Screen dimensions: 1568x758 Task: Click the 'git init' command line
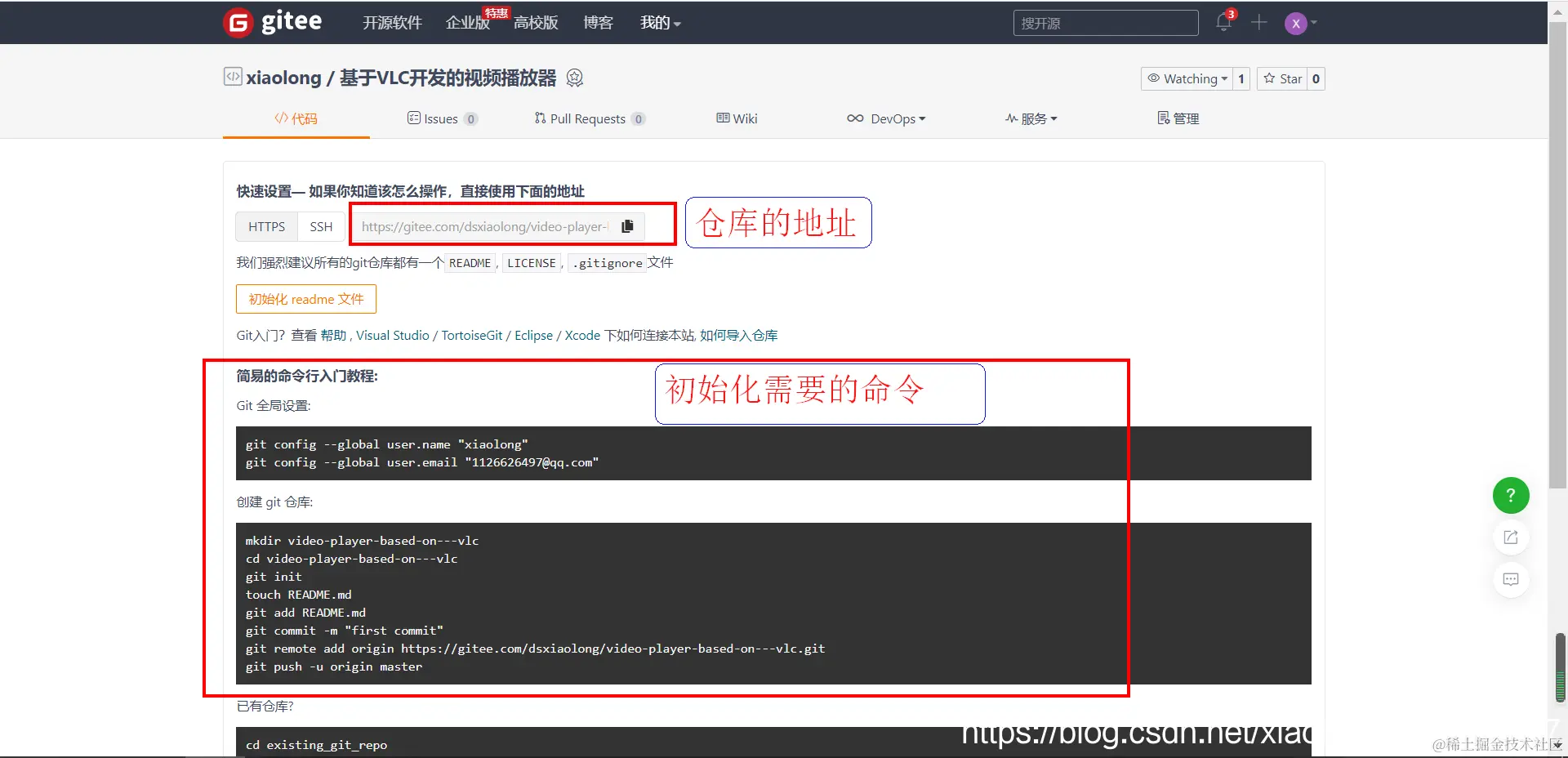274,577
